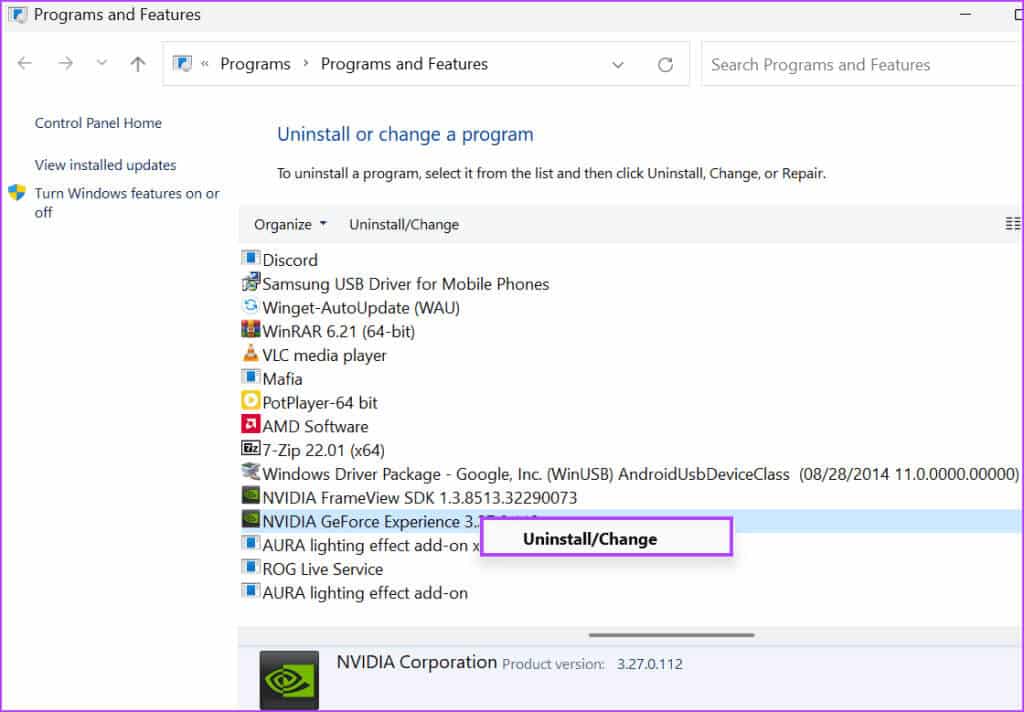Select ROG Live Service entry text
Screen dimensions: 1024x712
point(323,569)
